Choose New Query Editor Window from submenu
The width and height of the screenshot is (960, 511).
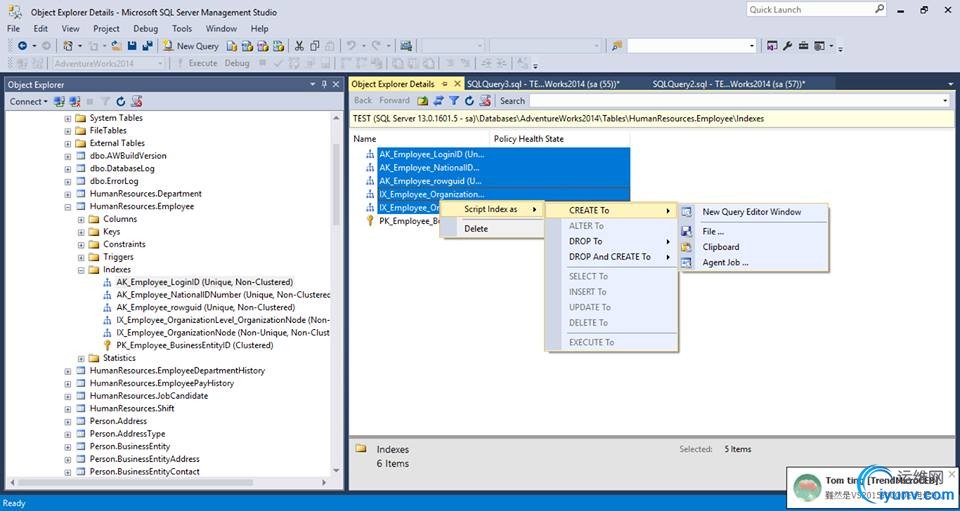pyautogui.click(x=751, y=212)
